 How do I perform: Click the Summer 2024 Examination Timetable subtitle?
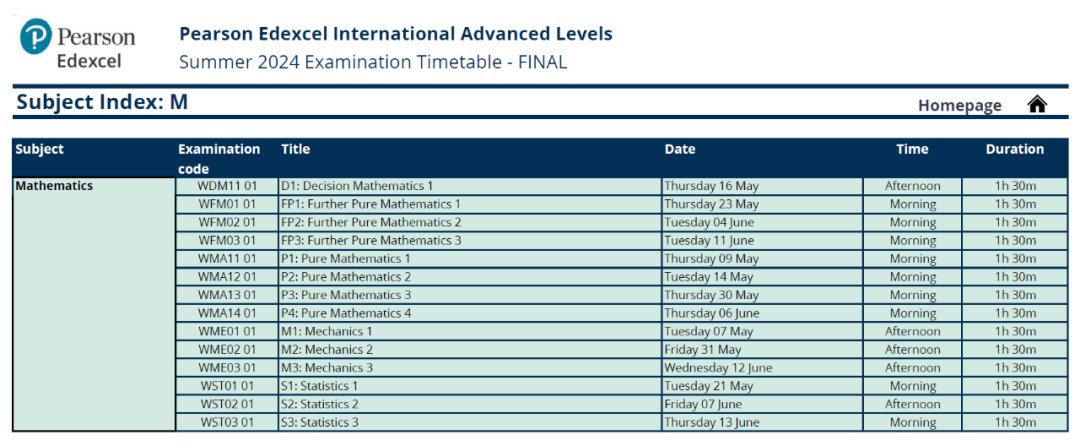click(x=373, y=62)
